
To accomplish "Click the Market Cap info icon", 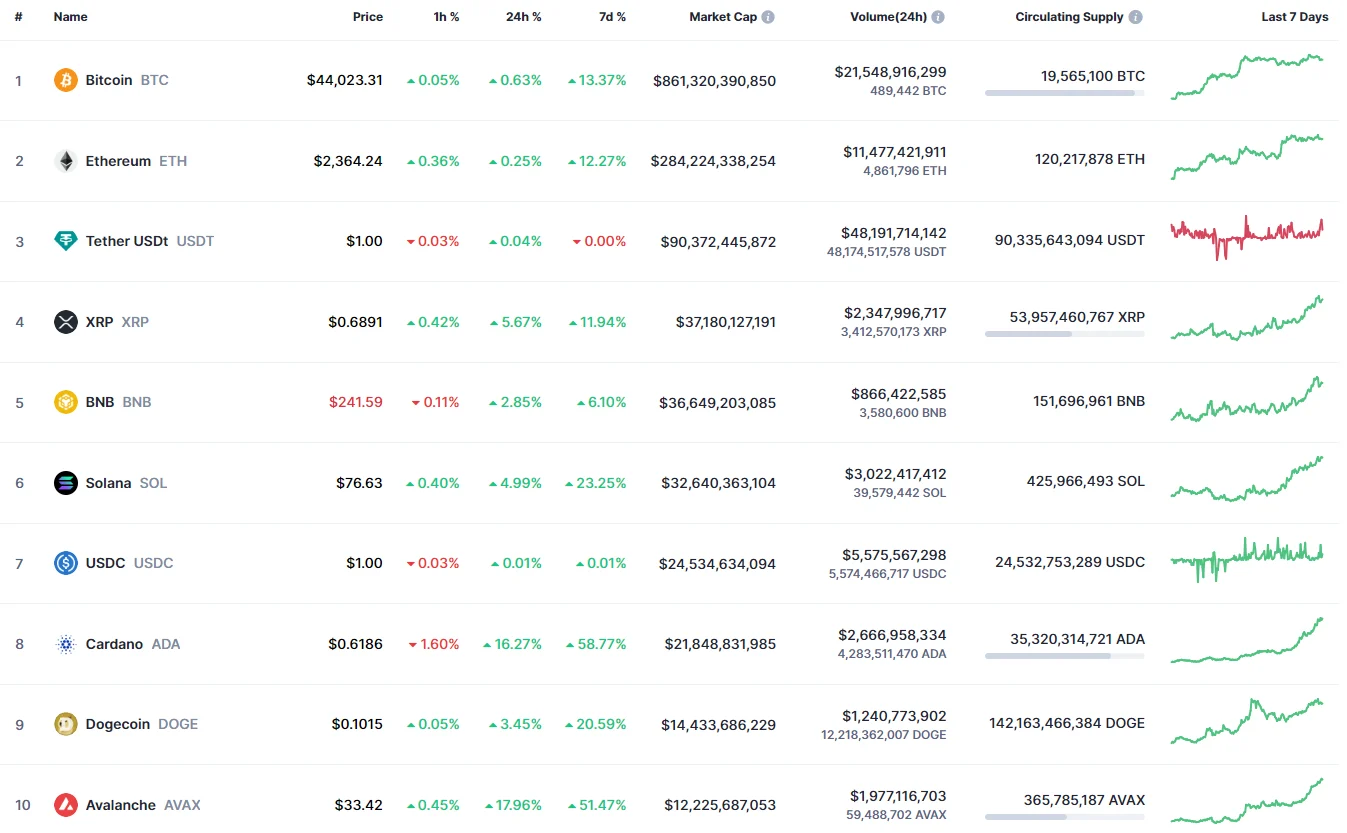I will coord(768,17).
